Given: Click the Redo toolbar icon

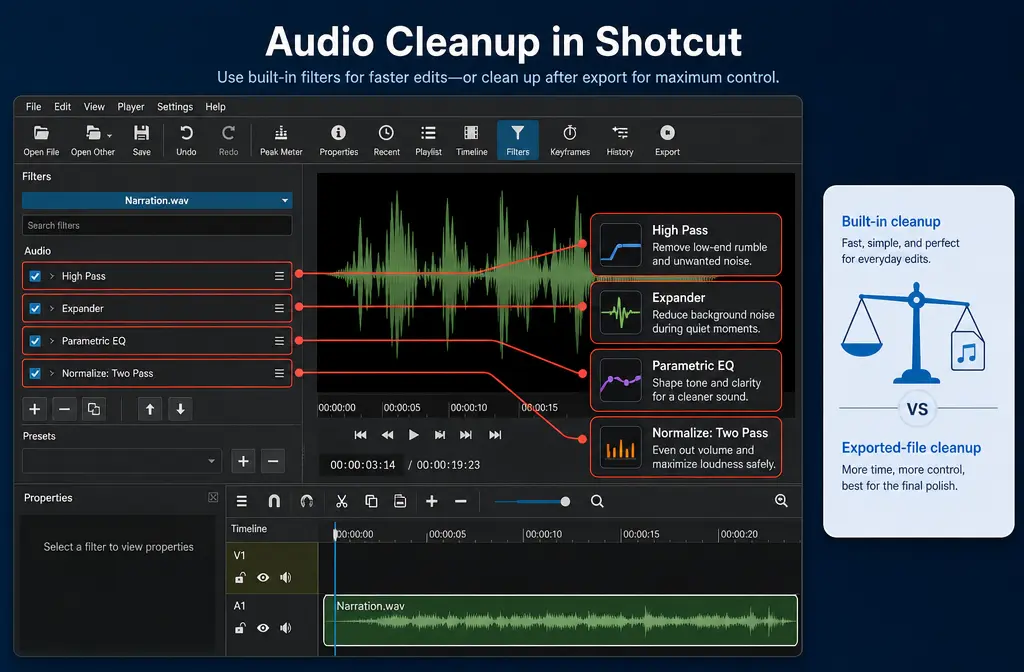Looking at the screenshot, I should point(228,140).
